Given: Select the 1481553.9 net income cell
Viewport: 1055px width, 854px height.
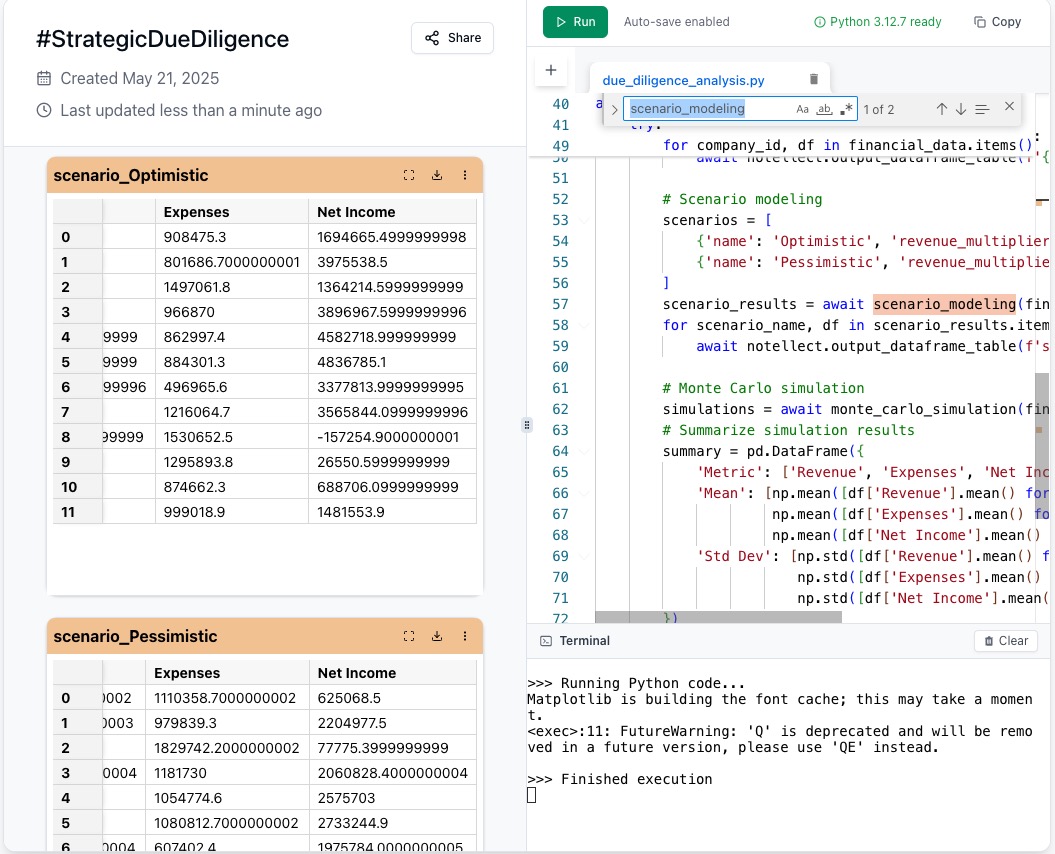Looking at the screenshot, I should coord(392,512).
